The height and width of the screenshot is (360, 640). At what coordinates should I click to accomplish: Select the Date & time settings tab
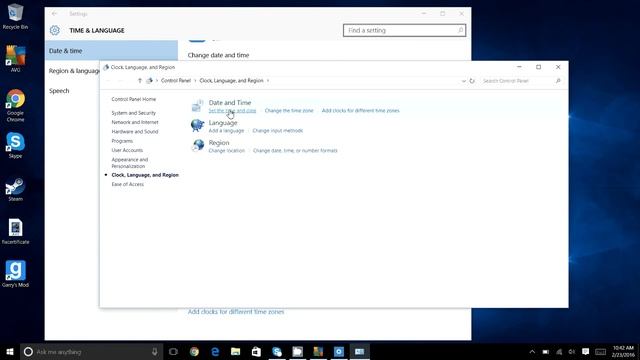pyautogui.click(x=111, y=51)
